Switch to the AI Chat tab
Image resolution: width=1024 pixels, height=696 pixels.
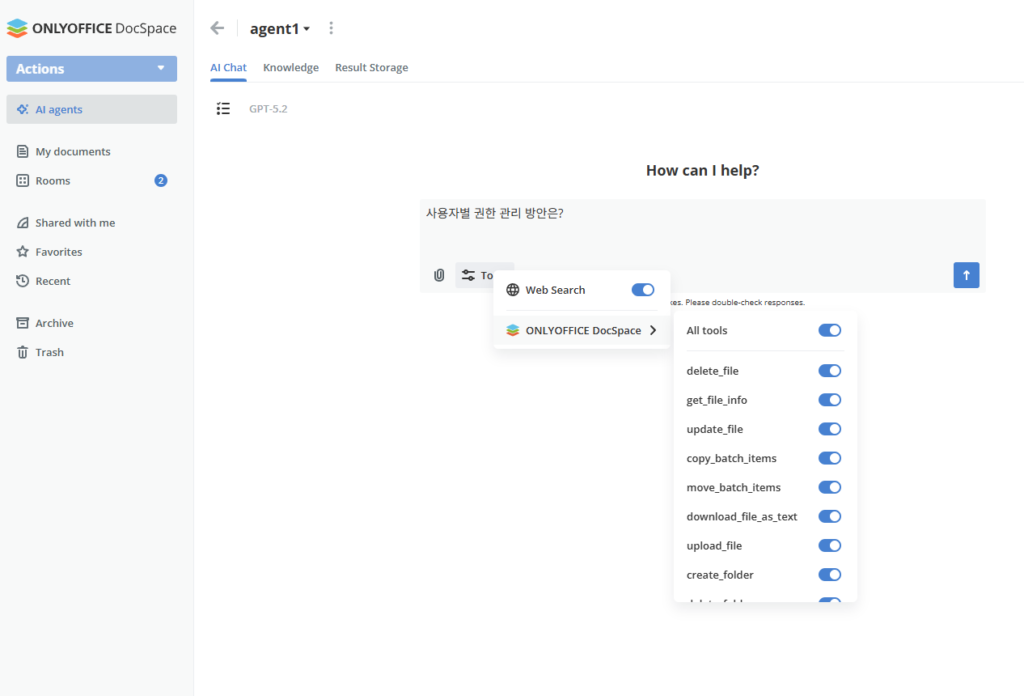(228, 67)
